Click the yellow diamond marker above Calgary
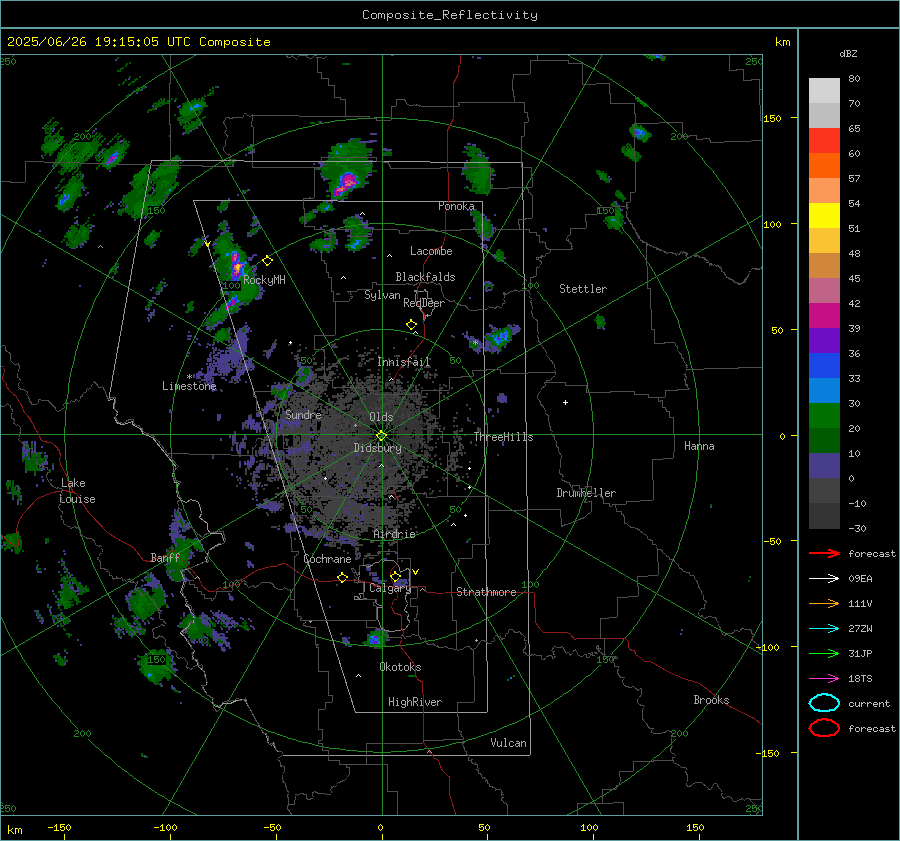This screenshot has height=841, width=900. 395,576
